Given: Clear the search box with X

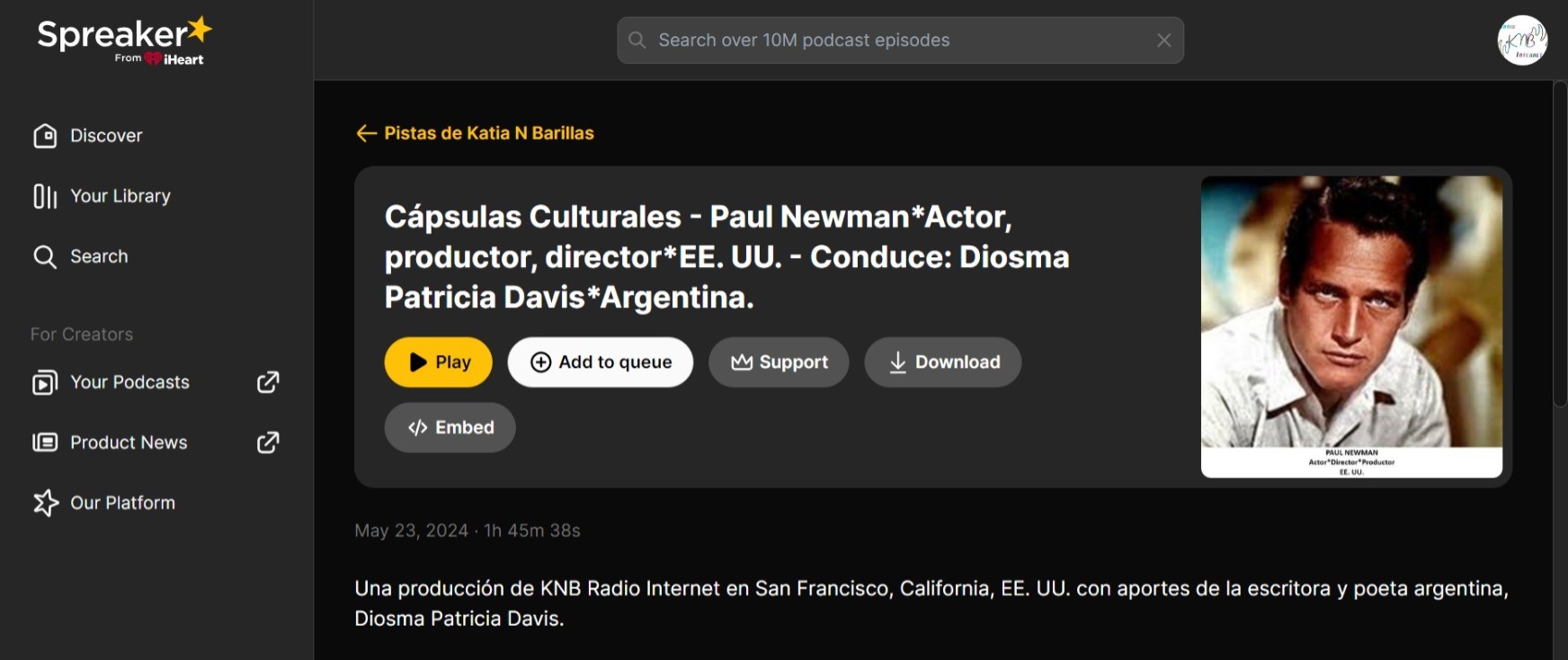Looking at the screenshot, I should tap(1163, 40).
